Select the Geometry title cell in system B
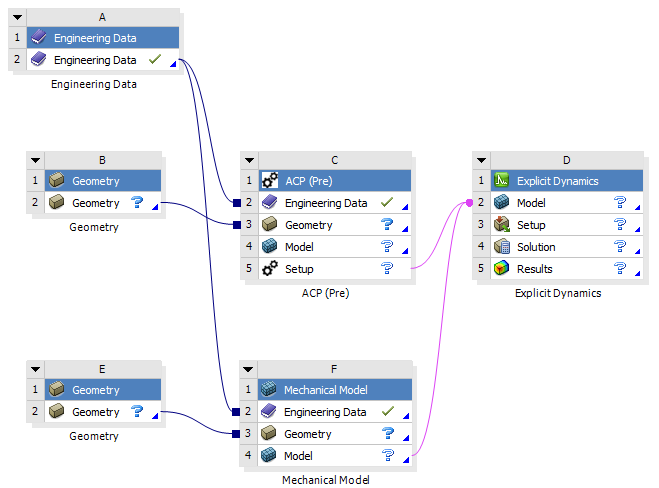 103,181
